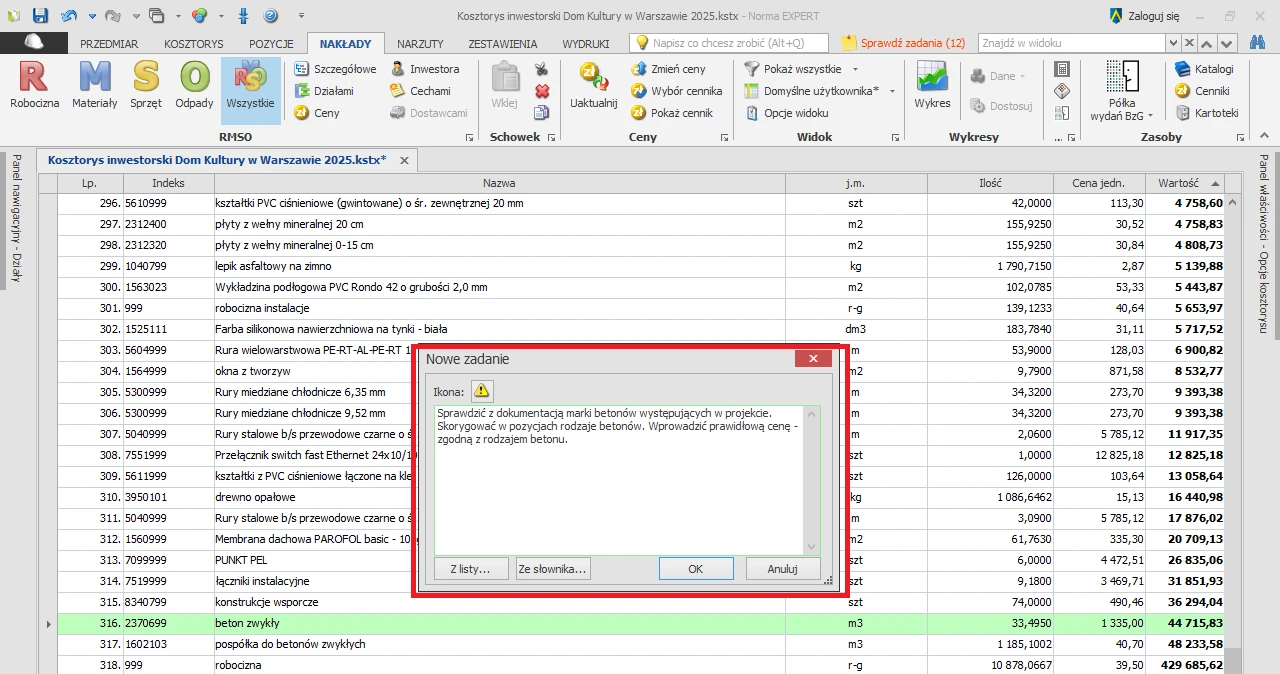The image size is (1280, 674).
Task: Open Panel nawigacyjny - Działy side panel
Action: click(x=17, y=217)
